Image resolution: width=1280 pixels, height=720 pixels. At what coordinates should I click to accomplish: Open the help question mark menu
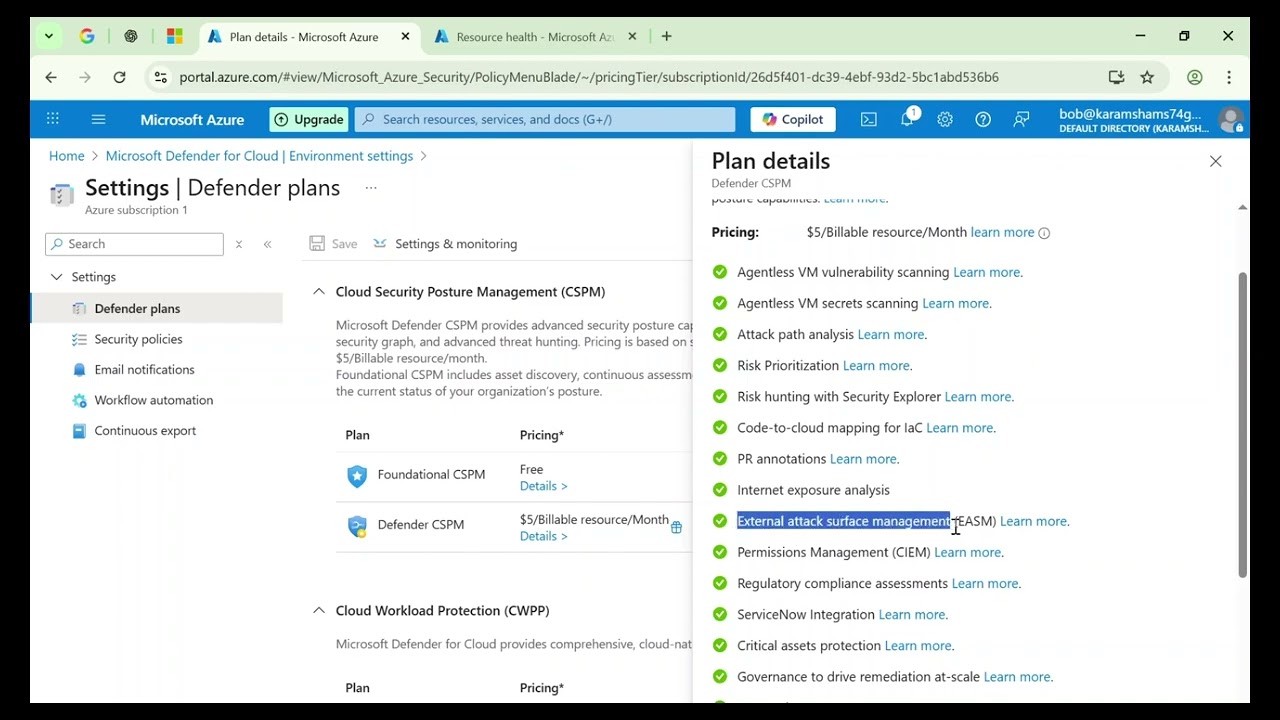983,119
